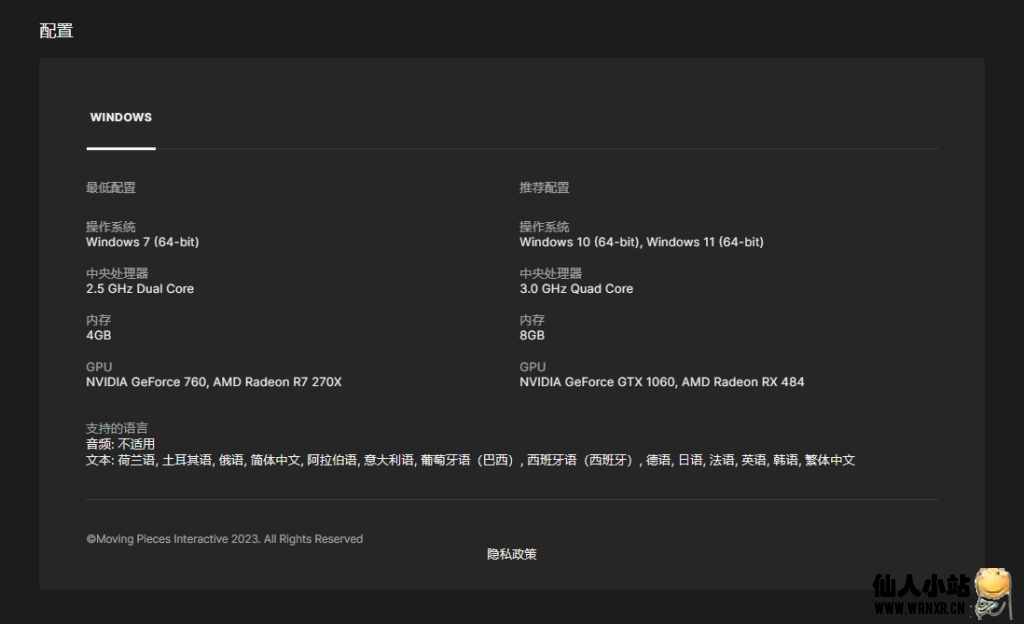Click the 配置 section heading

point(56,31)
